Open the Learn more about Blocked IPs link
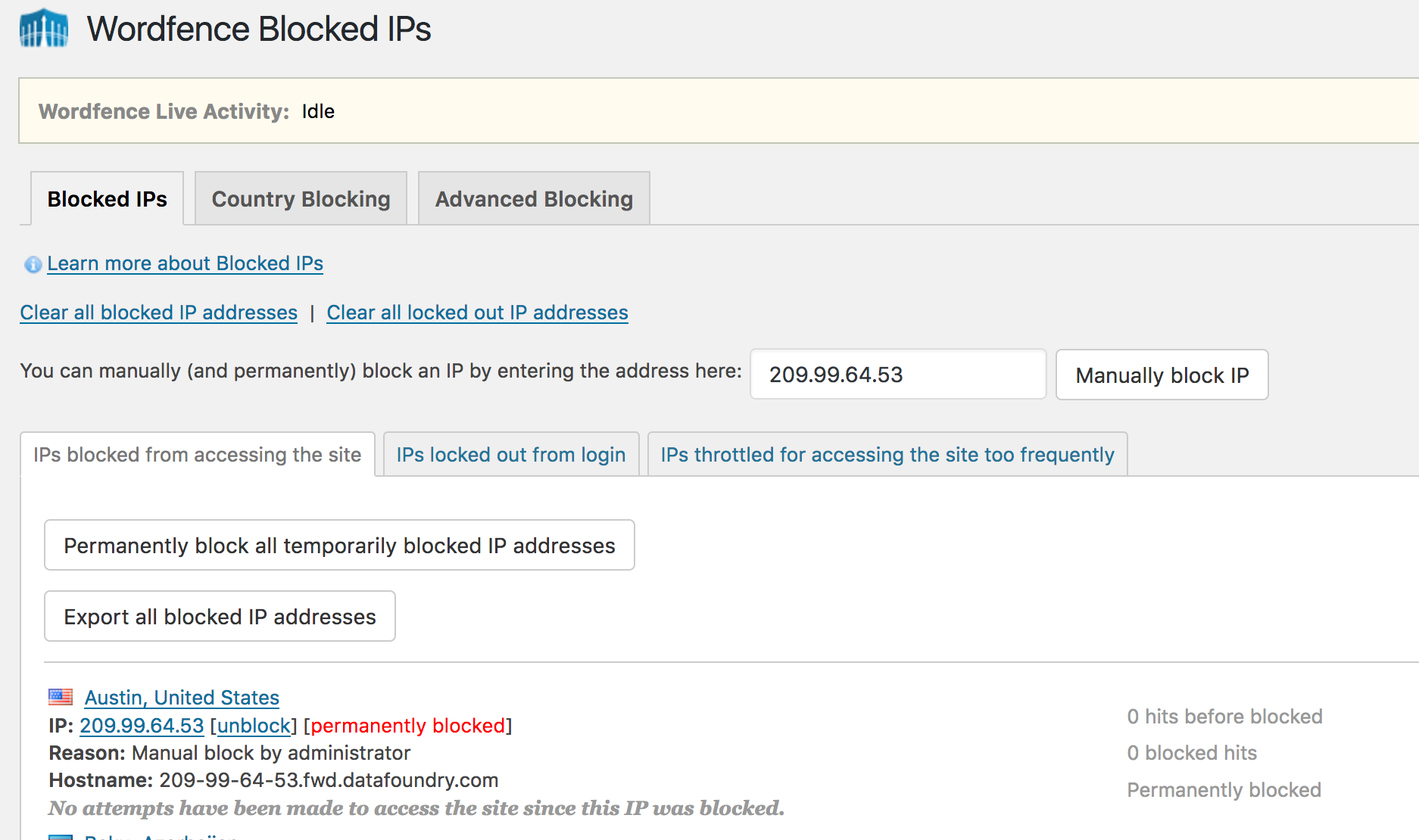This screenshot has width=1419, height=840. [185, 263]
